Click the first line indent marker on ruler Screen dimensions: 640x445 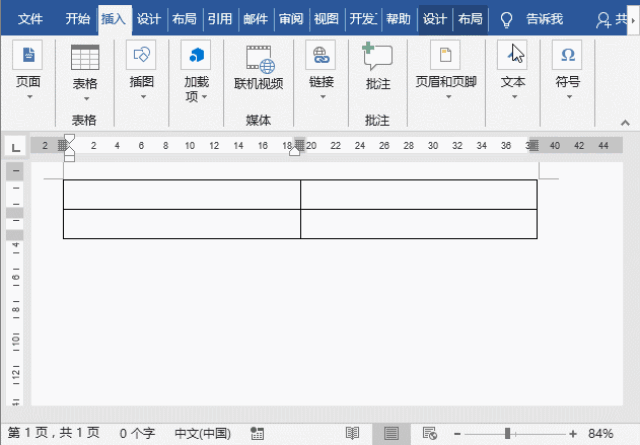tap(69, 138)
